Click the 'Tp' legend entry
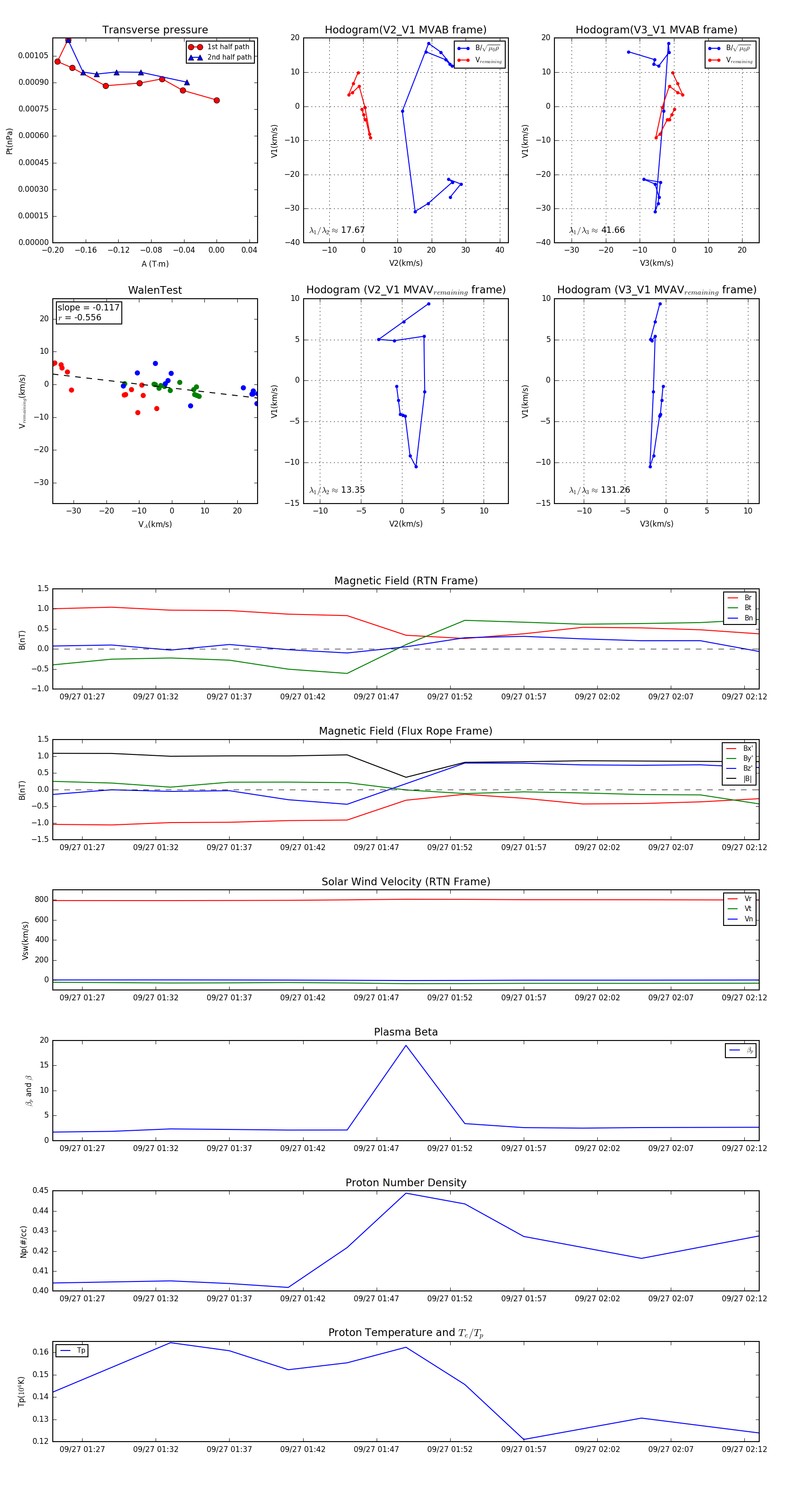 tap(73, 1350)
